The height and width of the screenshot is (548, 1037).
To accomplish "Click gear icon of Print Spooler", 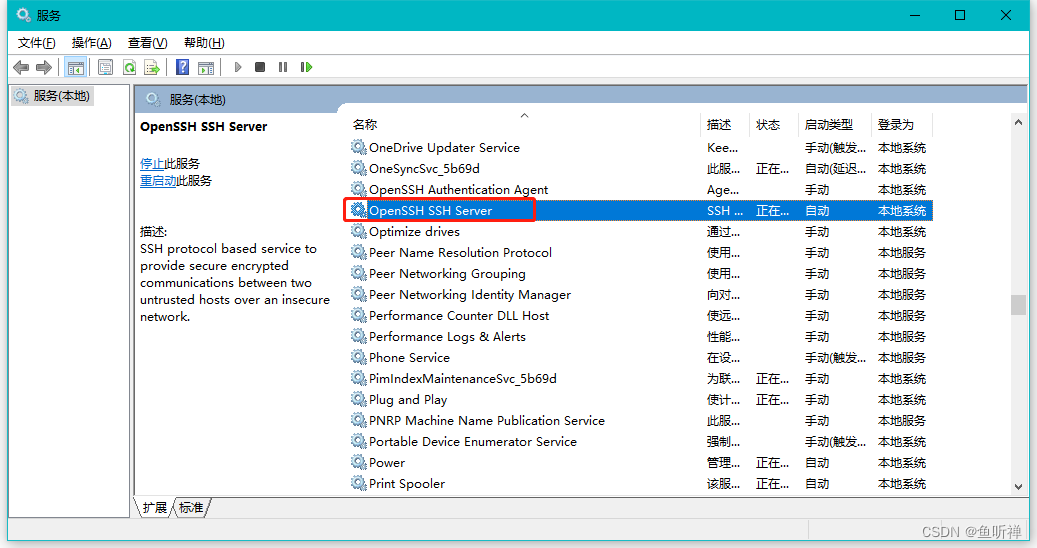I will [358, 483].
